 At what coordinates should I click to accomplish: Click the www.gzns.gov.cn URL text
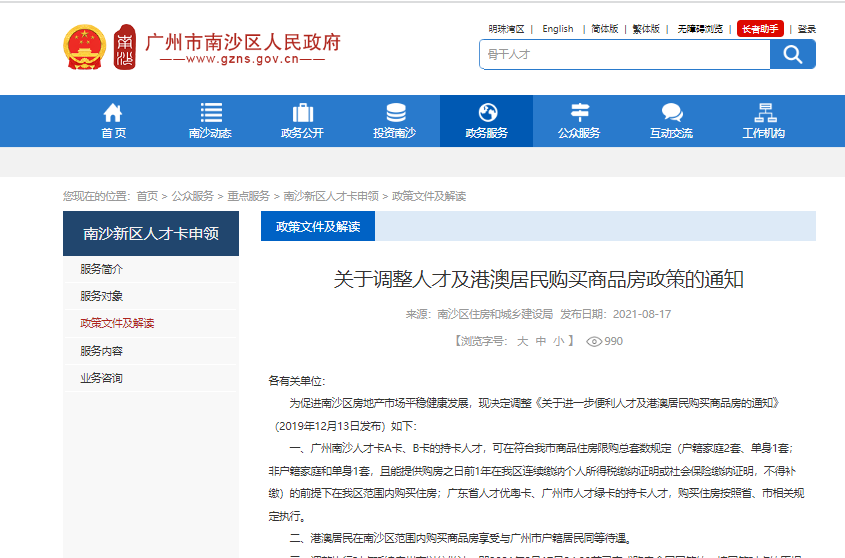[x=243, y=59]
